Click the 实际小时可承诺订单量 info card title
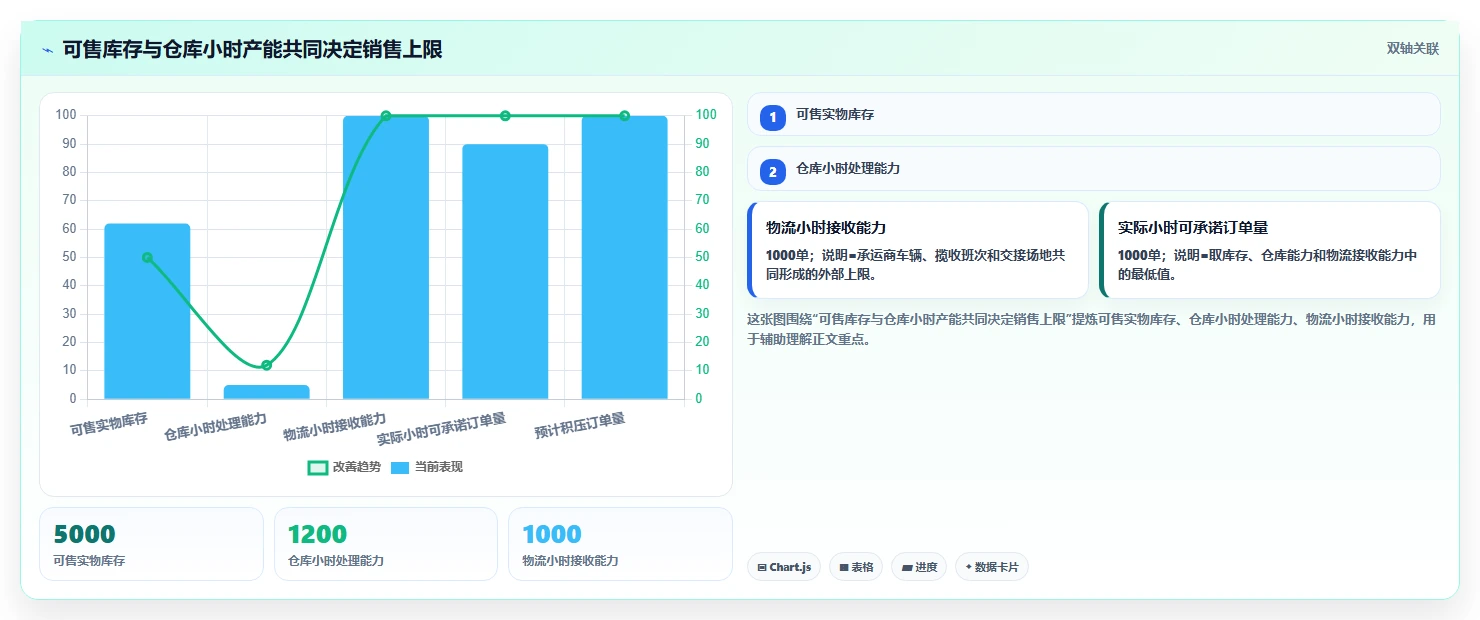 (1193, 228)
